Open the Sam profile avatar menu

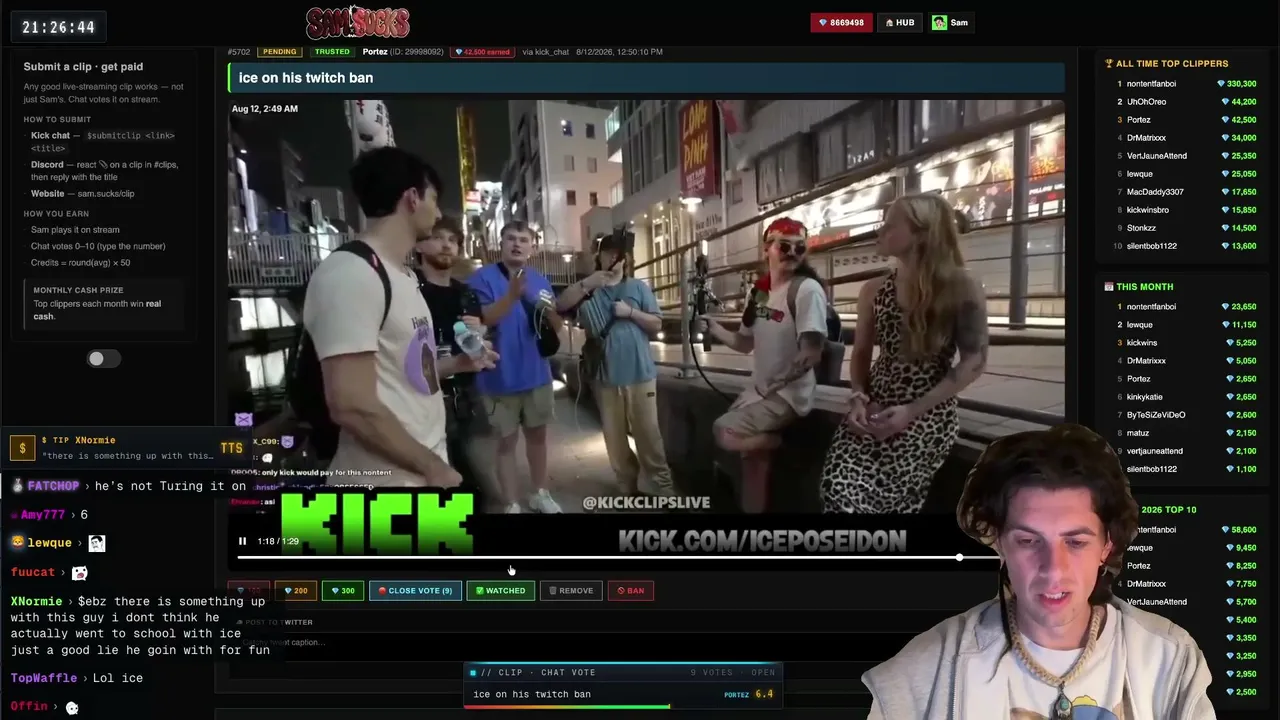[x=950, y=23]
